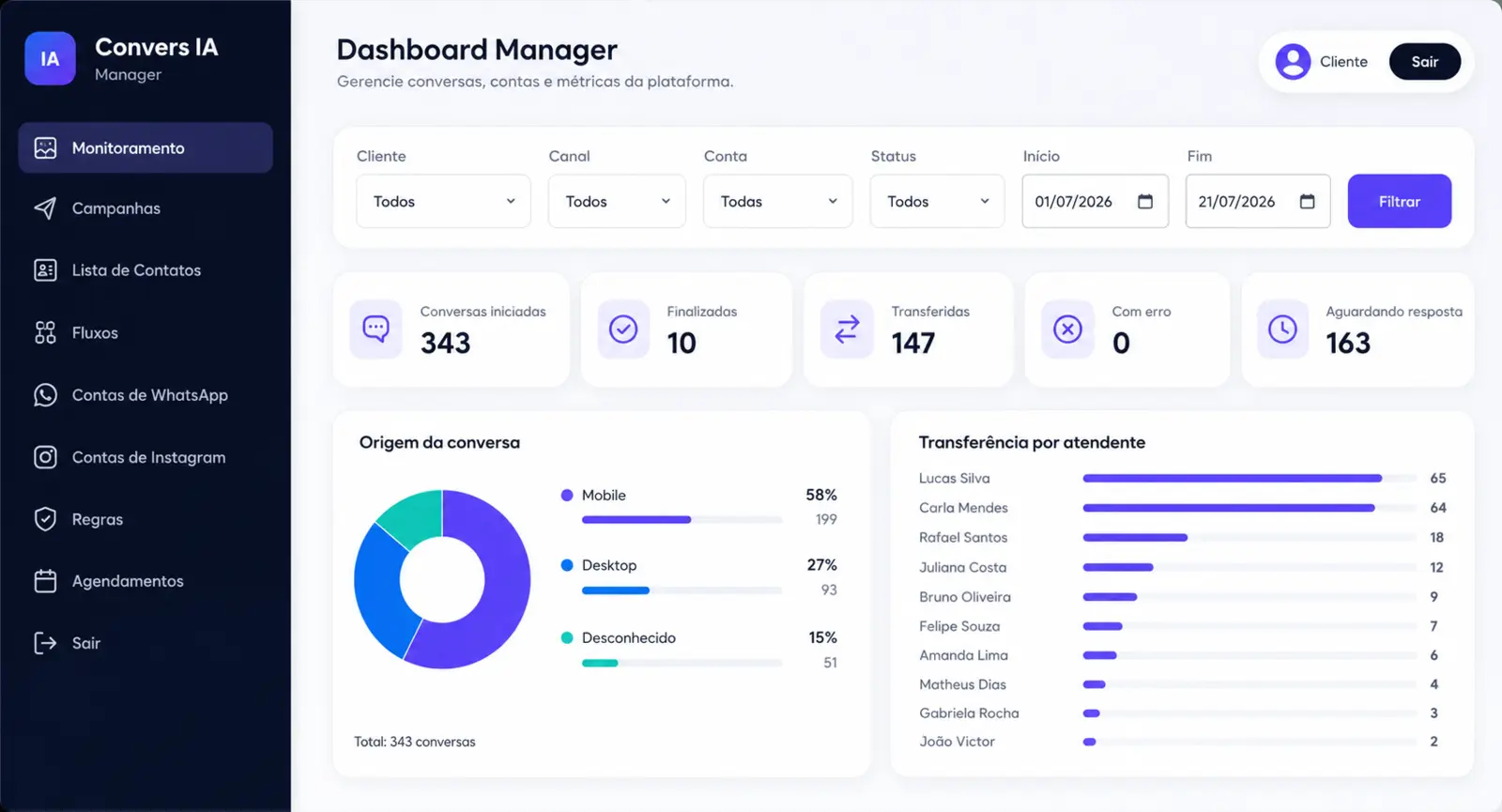Click the "Carla Mendes" attendant name
The image size is (1502, 812).
(x=963, y=508)
